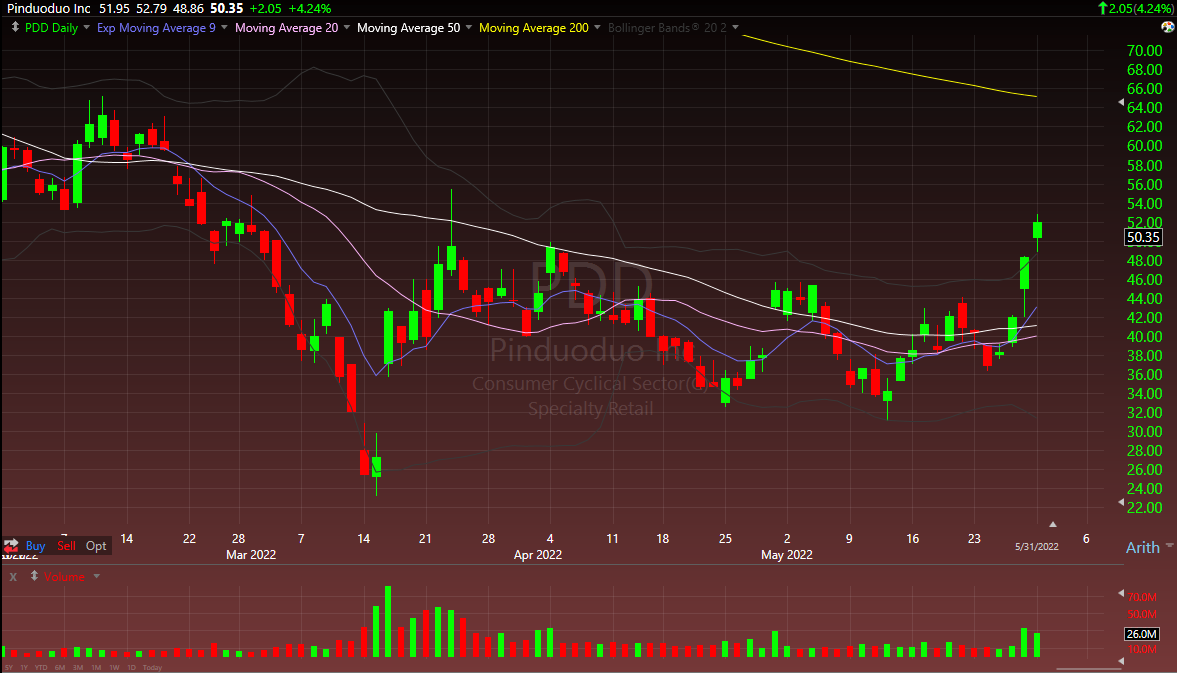Click the Mar 2022 time axis label
This screenshot has width=1177, height=673.
coord(251,554)
